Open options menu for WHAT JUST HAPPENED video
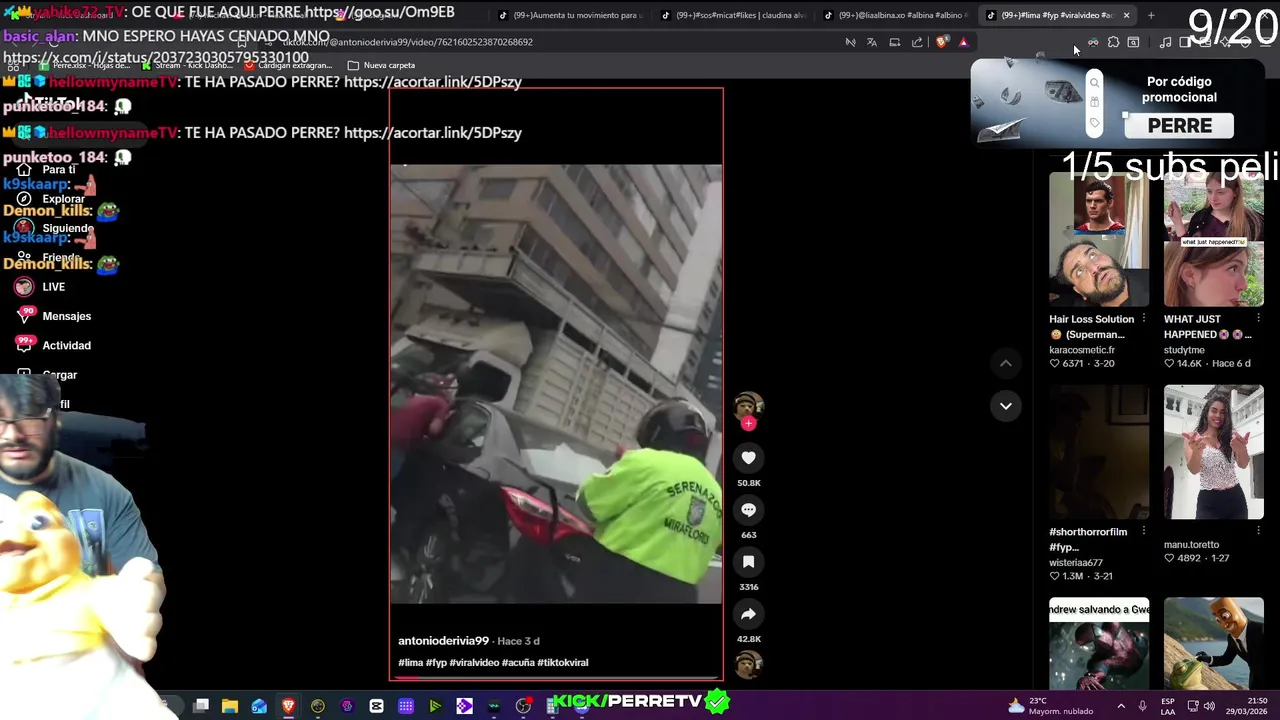The height and width of the screenshot is (720, 1280). click(1258, 319)
